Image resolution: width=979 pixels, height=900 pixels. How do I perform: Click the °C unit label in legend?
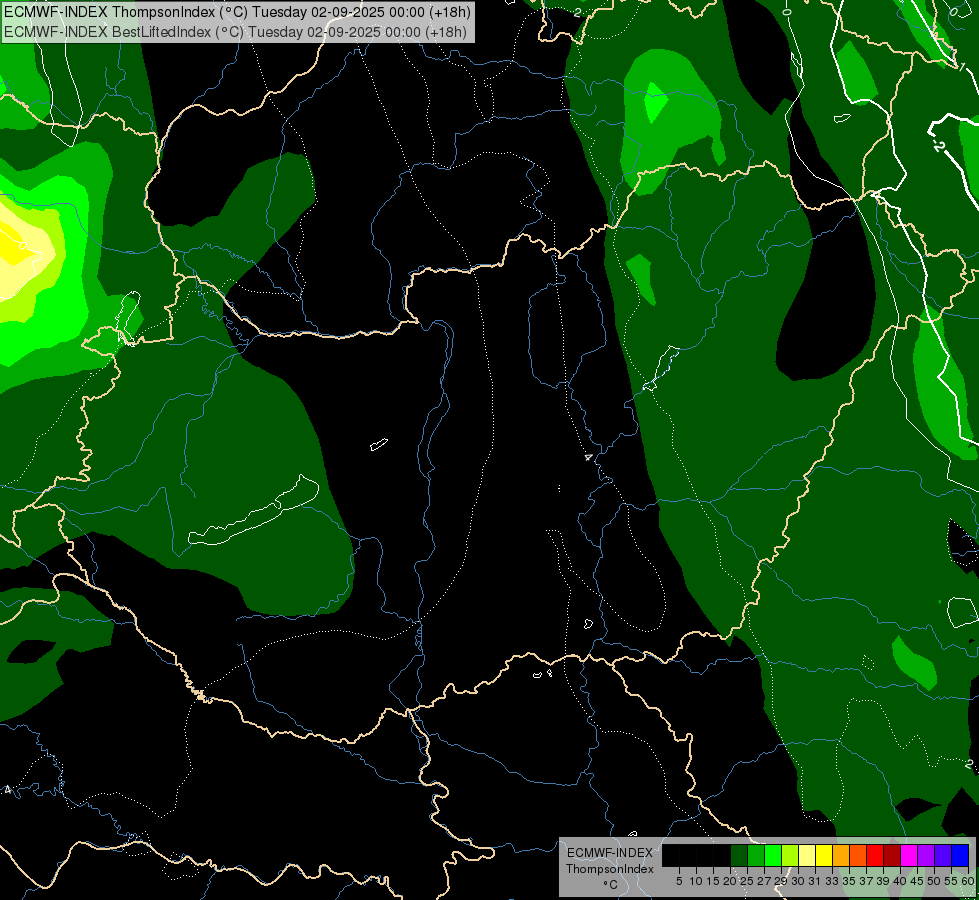tap(610, 885)
